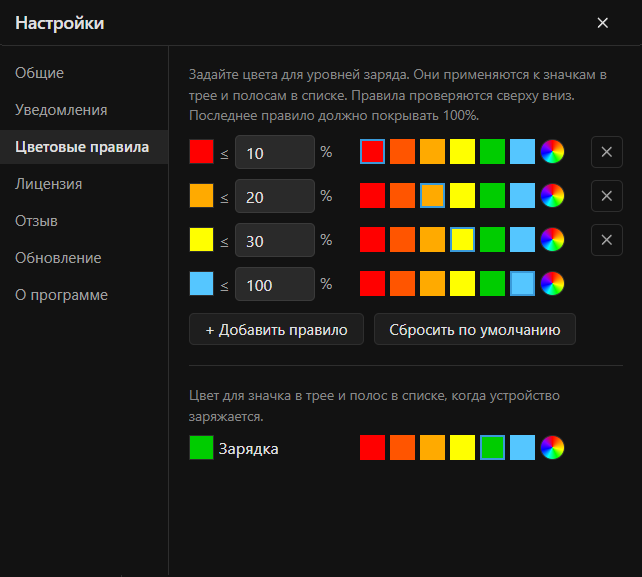Open custom color wheel for 10% rule
The image size is (642, 577).
[552, 152]
